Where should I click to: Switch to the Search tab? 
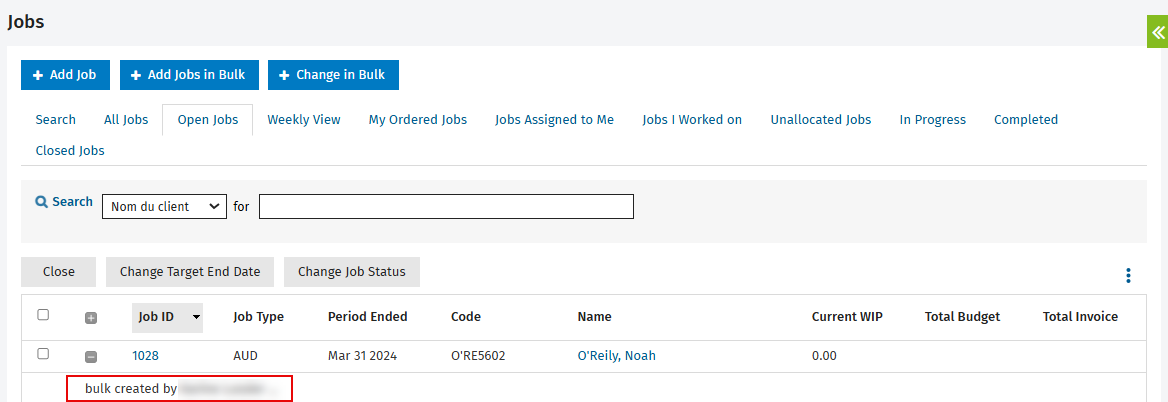56,120
